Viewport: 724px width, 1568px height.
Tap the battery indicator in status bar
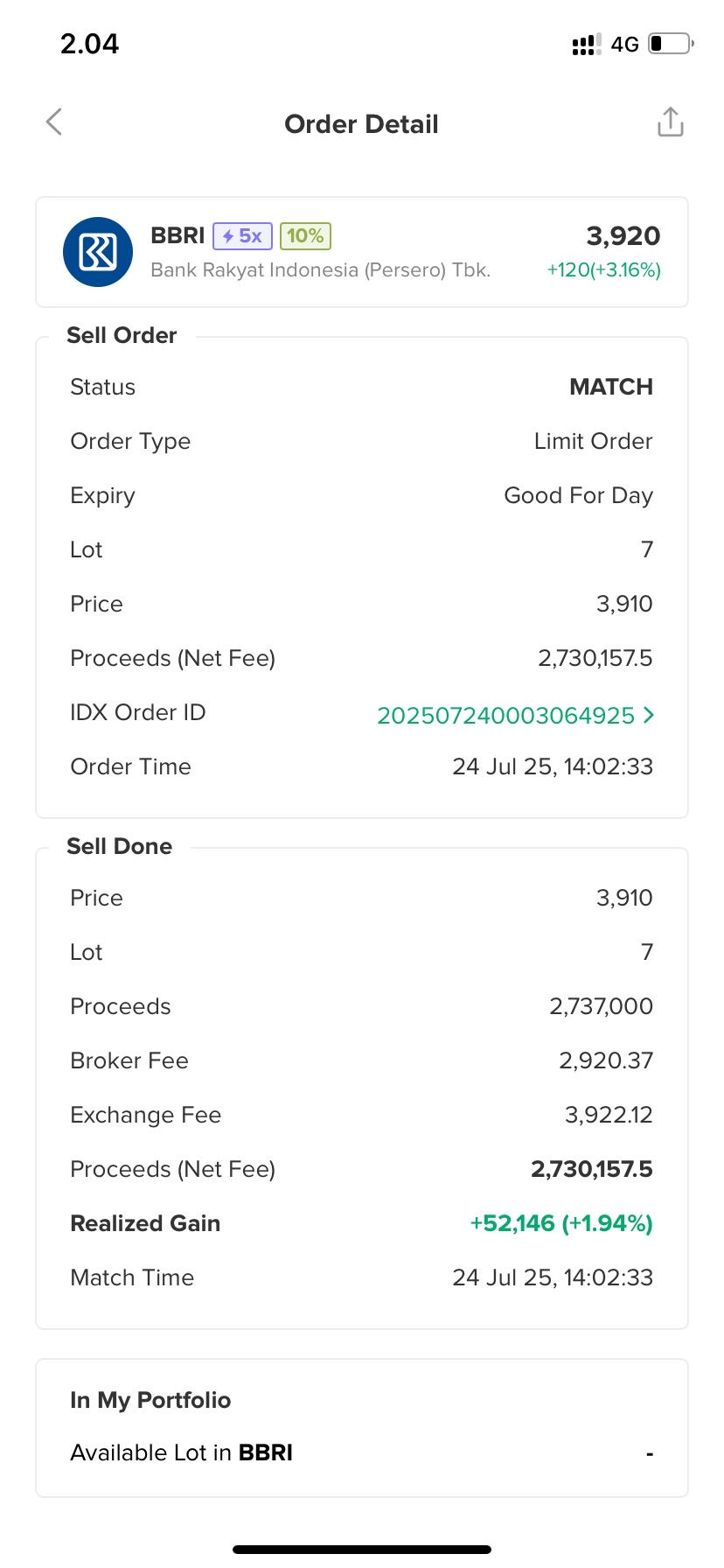[x=671, y=44]
